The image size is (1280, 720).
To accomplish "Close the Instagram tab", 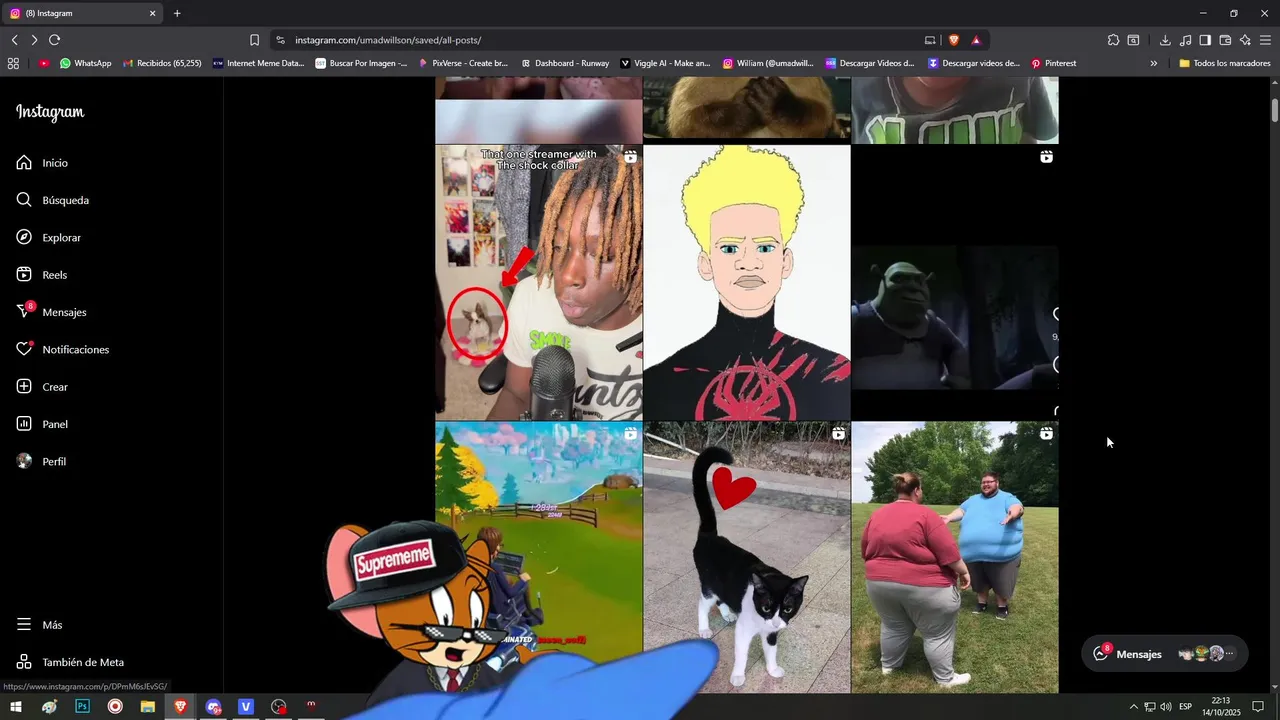I will click(153, 13).
